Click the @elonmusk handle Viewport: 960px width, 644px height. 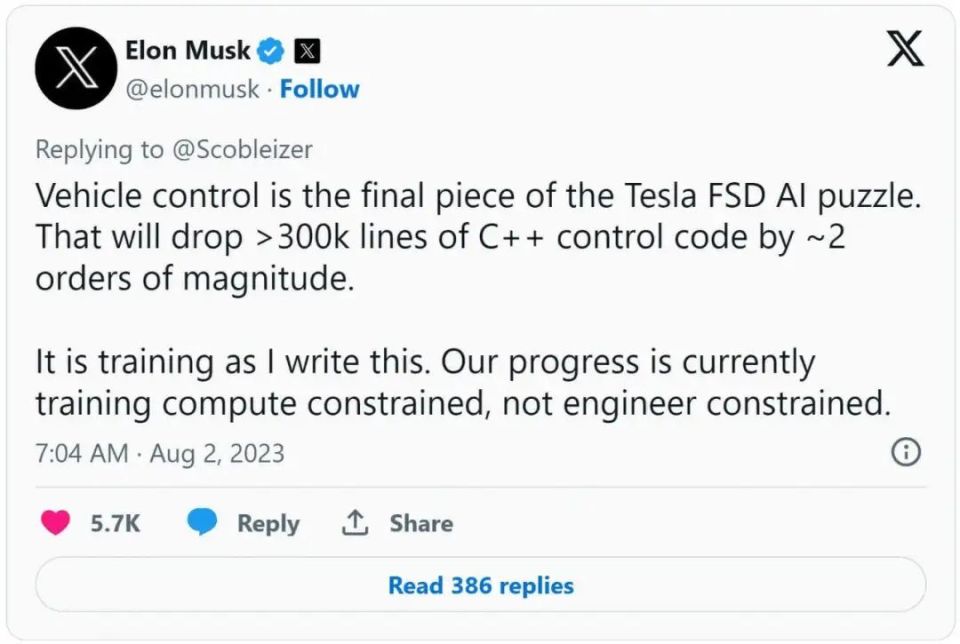pyautogui.click(x=192, y=89)
